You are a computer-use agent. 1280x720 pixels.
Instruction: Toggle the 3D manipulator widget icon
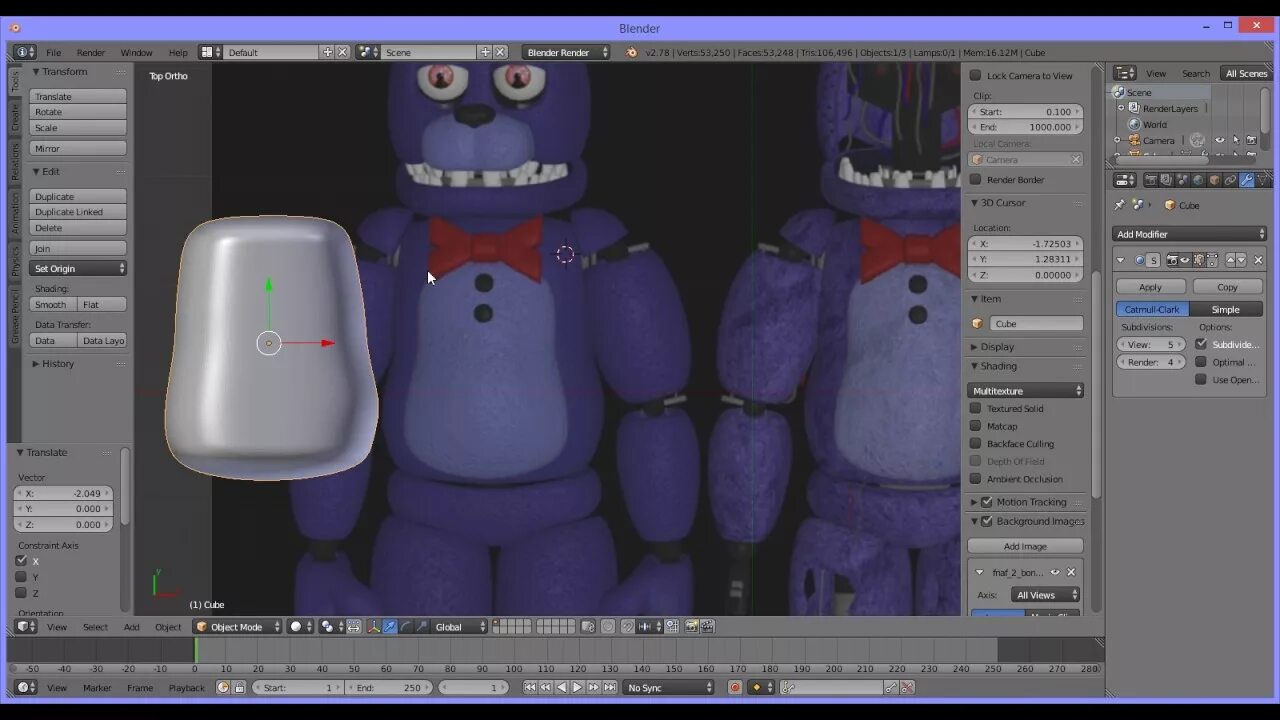pyautogui.click(x=373, y=626)
